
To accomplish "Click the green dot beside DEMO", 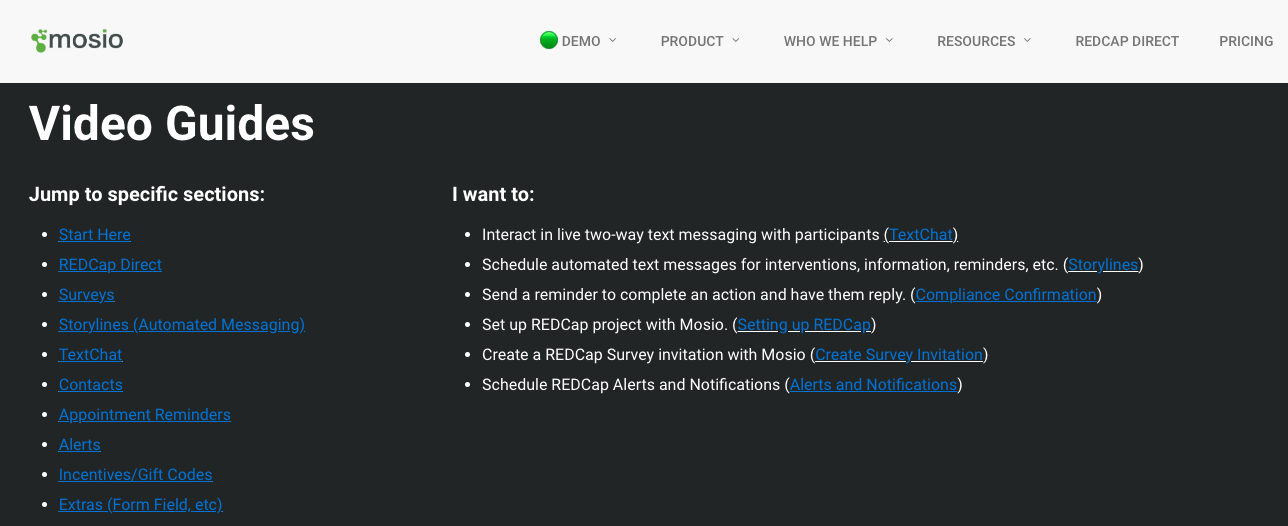I will (x=548, y=40).
